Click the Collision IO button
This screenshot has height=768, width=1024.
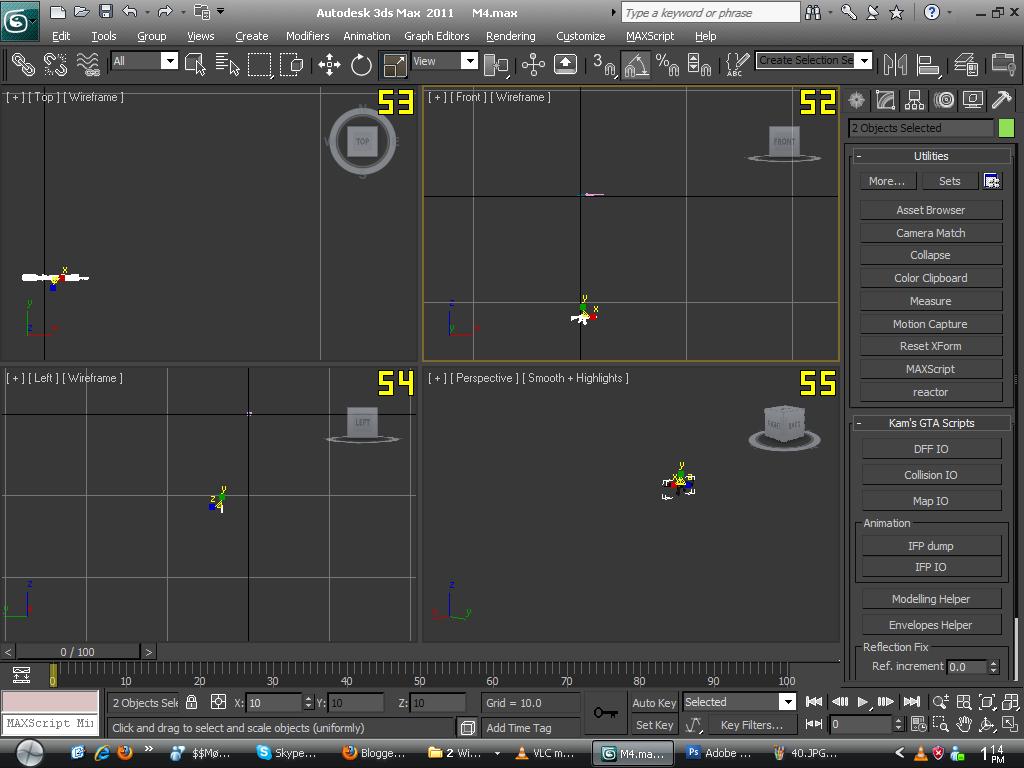(931, 475)
